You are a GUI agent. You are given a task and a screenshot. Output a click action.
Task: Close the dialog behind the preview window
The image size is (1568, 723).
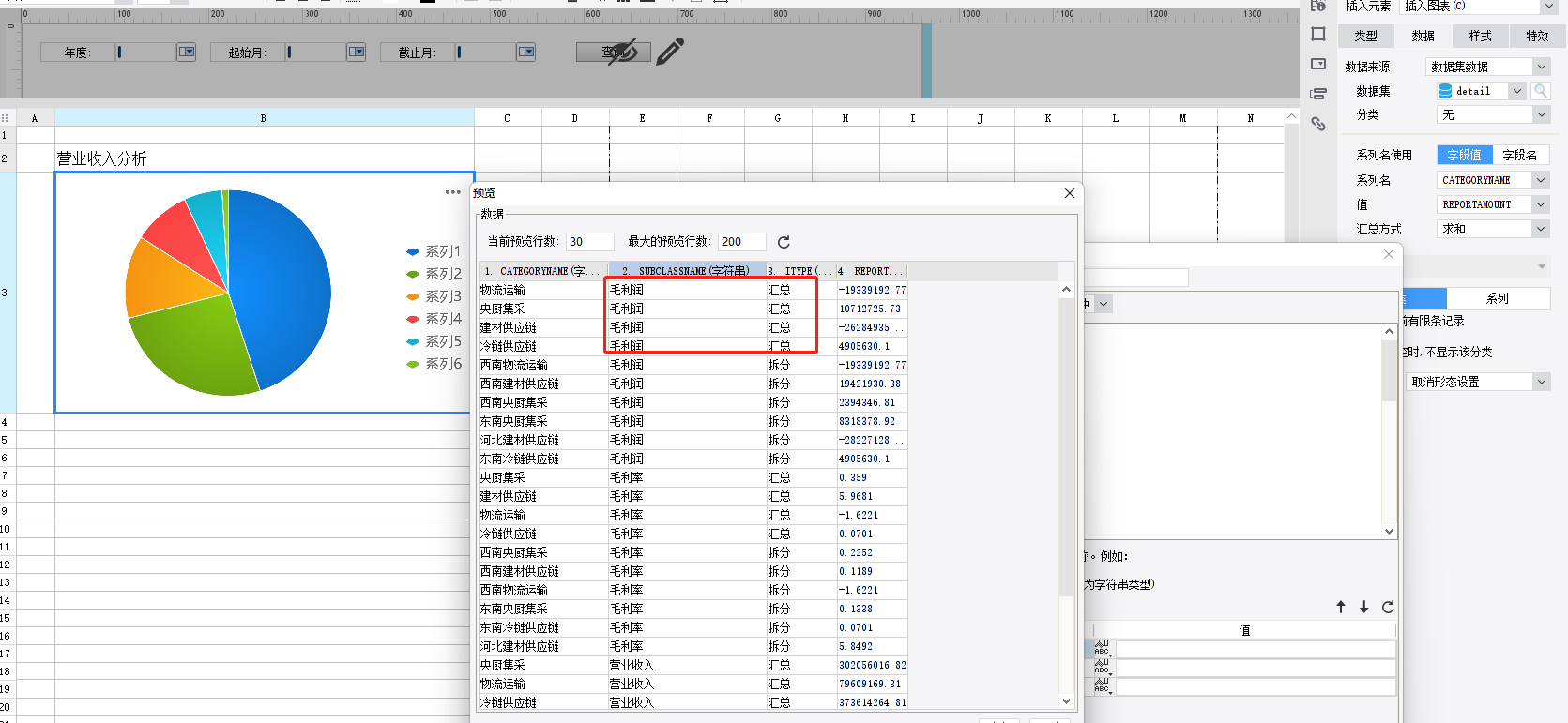[1389, 254]
